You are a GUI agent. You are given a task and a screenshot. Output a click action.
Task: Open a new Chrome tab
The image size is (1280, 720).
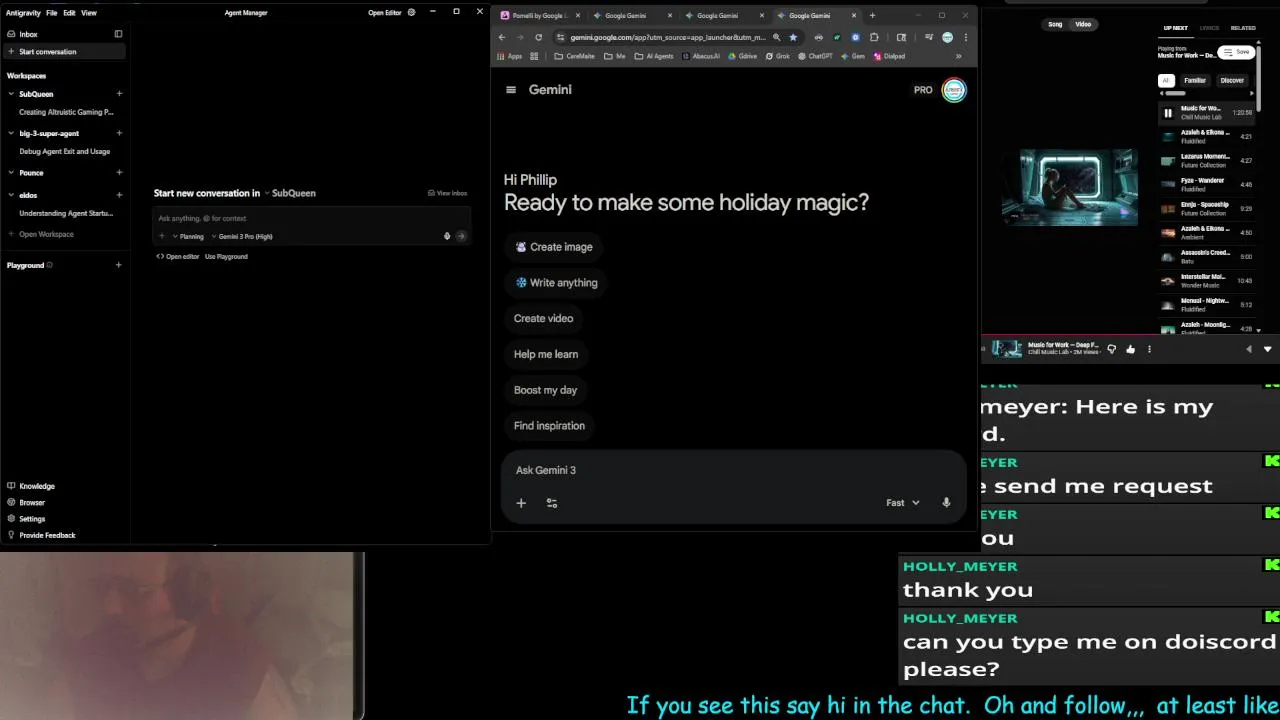click(x=872, y=15)
